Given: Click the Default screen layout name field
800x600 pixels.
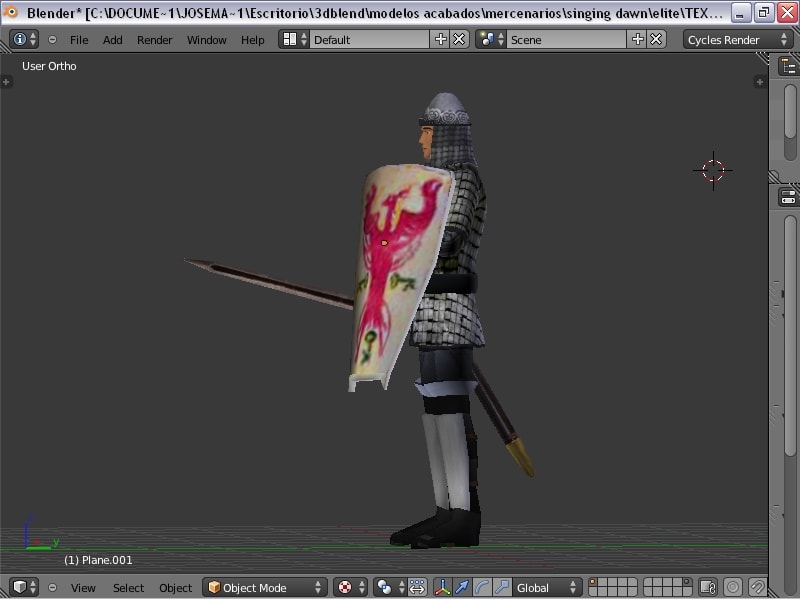Looking at the screenshot, I should (x=368, y=39).
